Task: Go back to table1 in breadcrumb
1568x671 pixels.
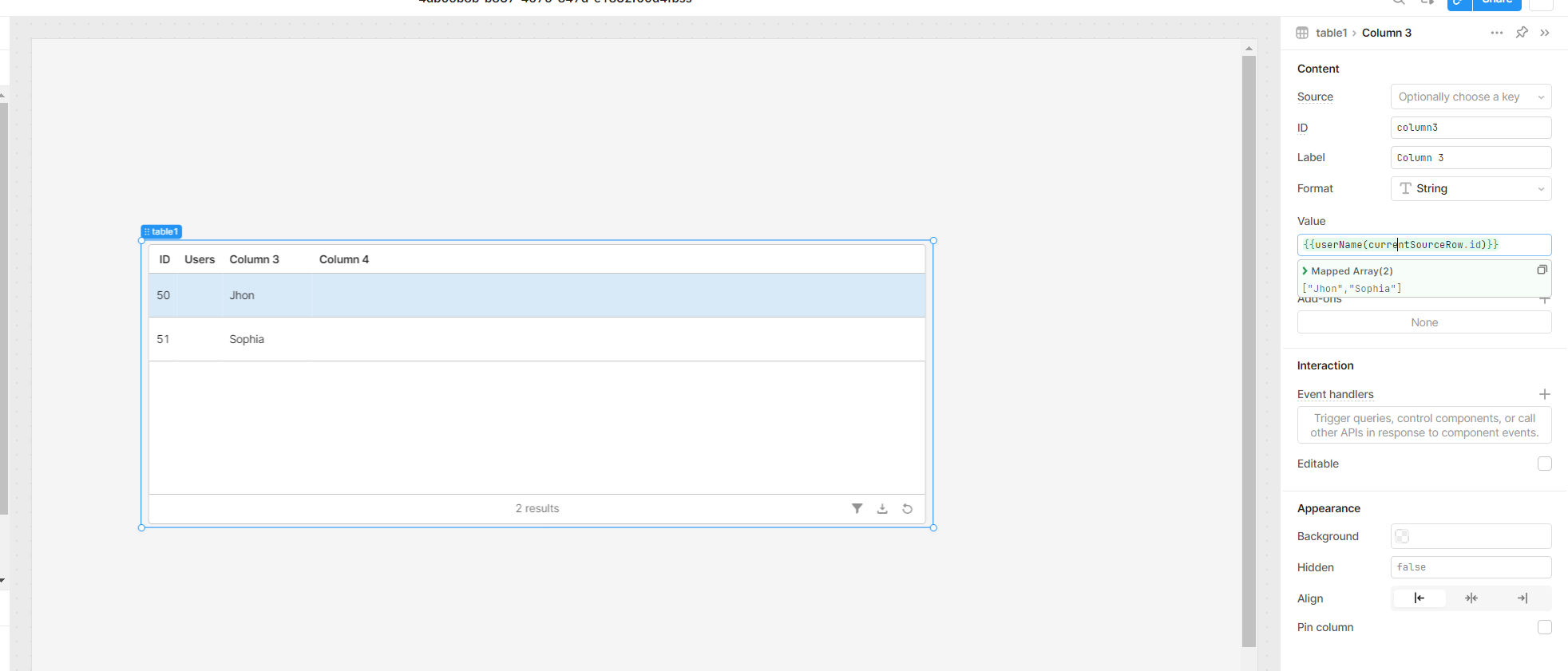Action: [x=1331, y=33]
